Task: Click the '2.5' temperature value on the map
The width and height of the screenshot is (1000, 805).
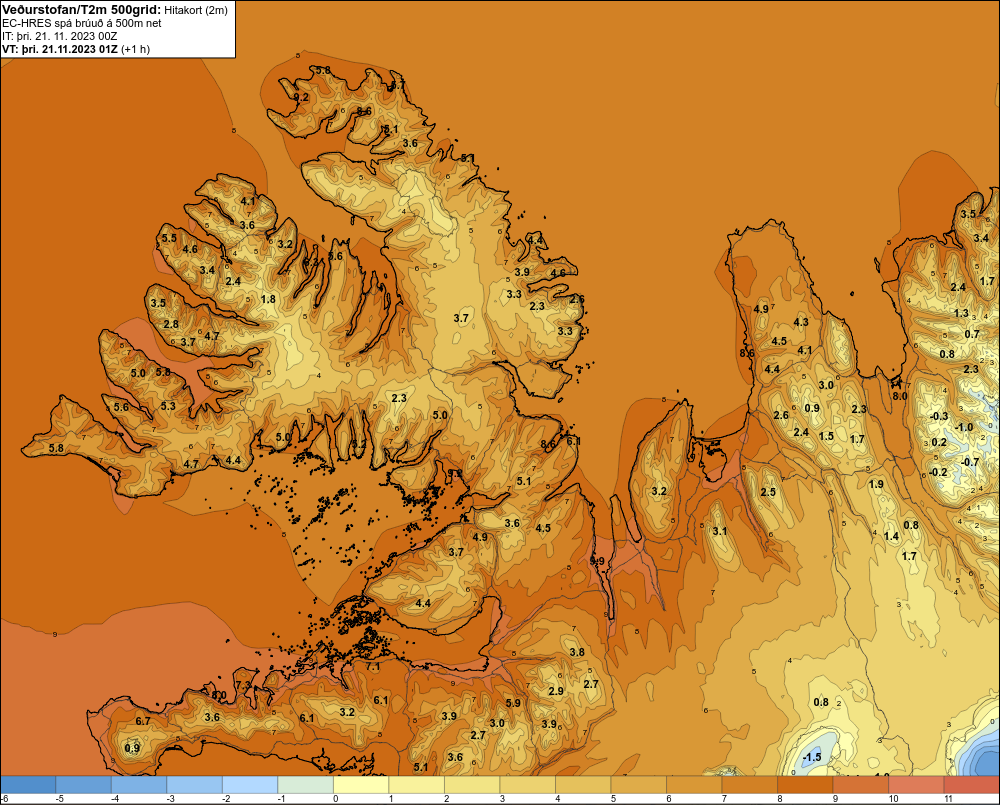Action: coord(768,492)
